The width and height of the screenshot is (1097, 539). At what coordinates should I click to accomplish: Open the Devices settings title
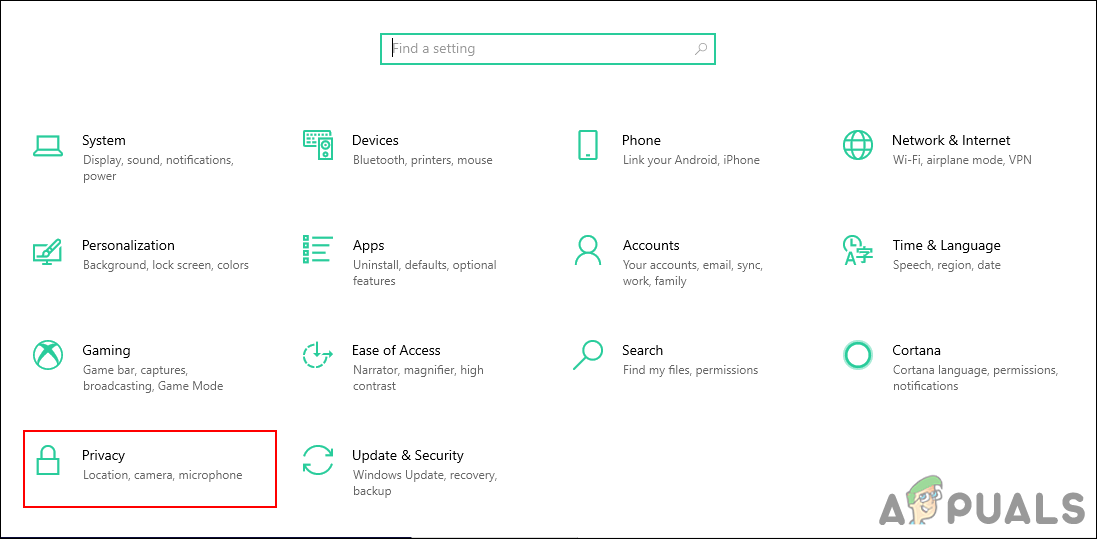point(375,140)
